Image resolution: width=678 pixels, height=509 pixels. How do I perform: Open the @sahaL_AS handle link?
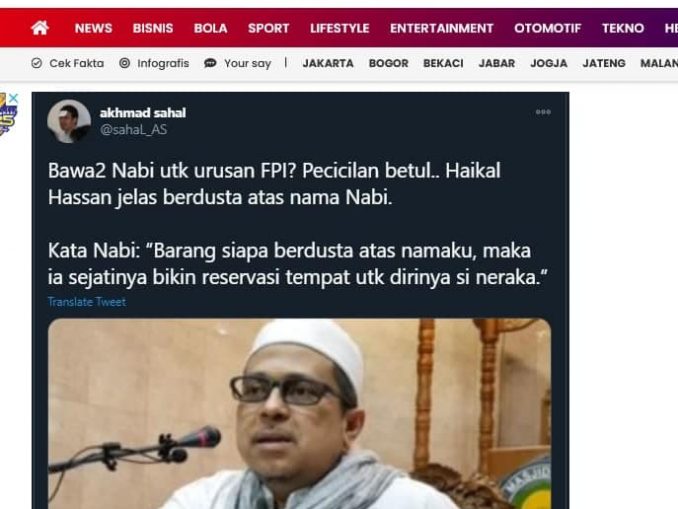[x=133, y=129]
